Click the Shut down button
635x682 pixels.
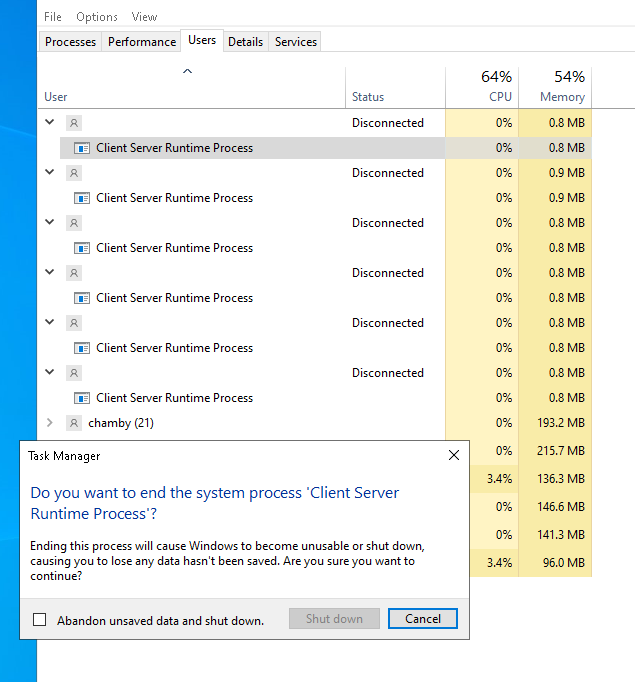click(334, 619)
